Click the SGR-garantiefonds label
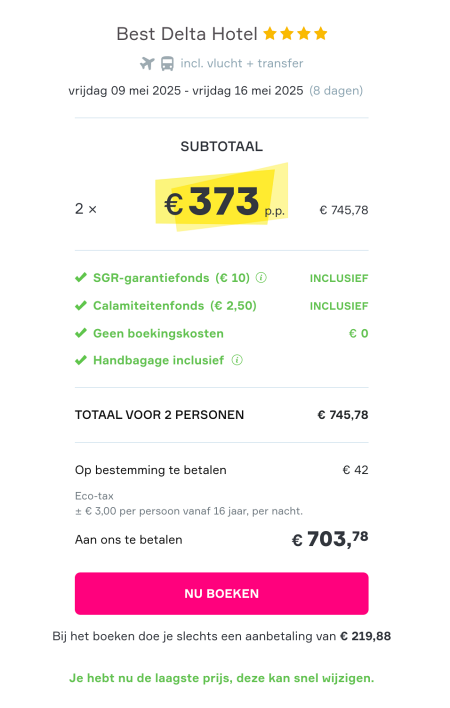450x708 pixels. pyautogui.click(x=172, y=278)
